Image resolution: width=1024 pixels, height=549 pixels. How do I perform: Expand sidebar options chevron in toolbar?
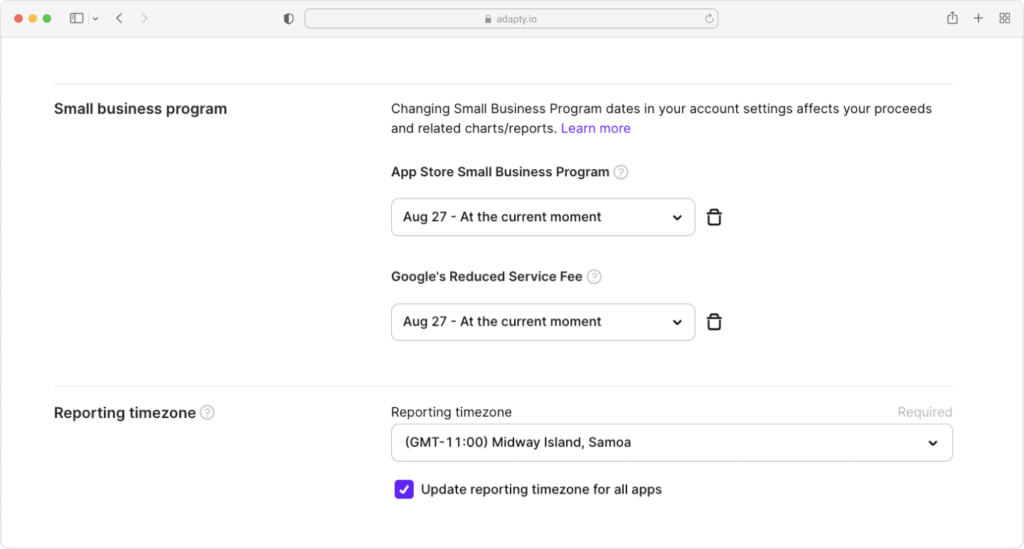(95, 19)
